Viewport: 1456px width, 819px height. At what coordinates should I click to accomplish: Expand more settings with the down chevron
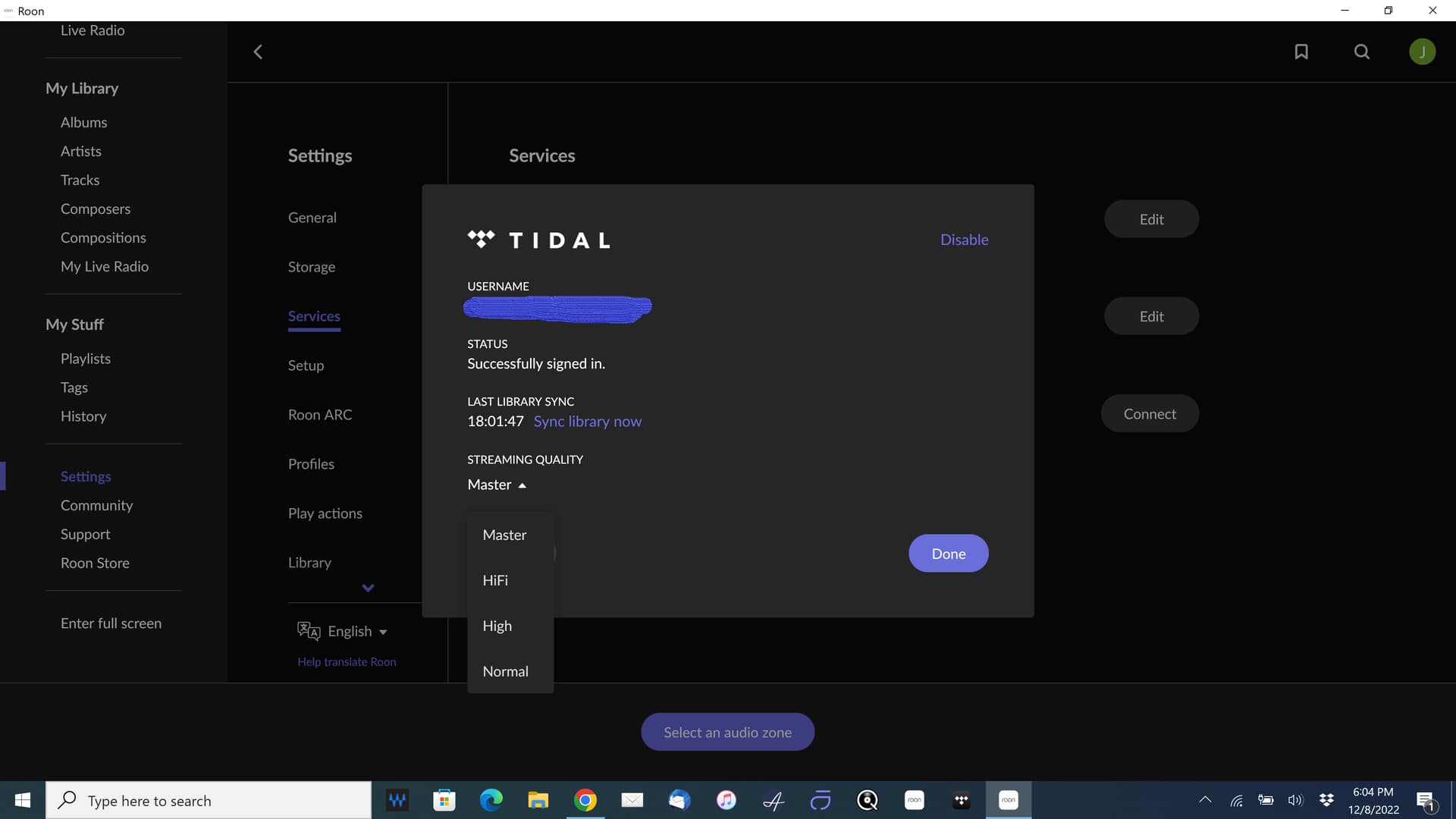(368, 588)
